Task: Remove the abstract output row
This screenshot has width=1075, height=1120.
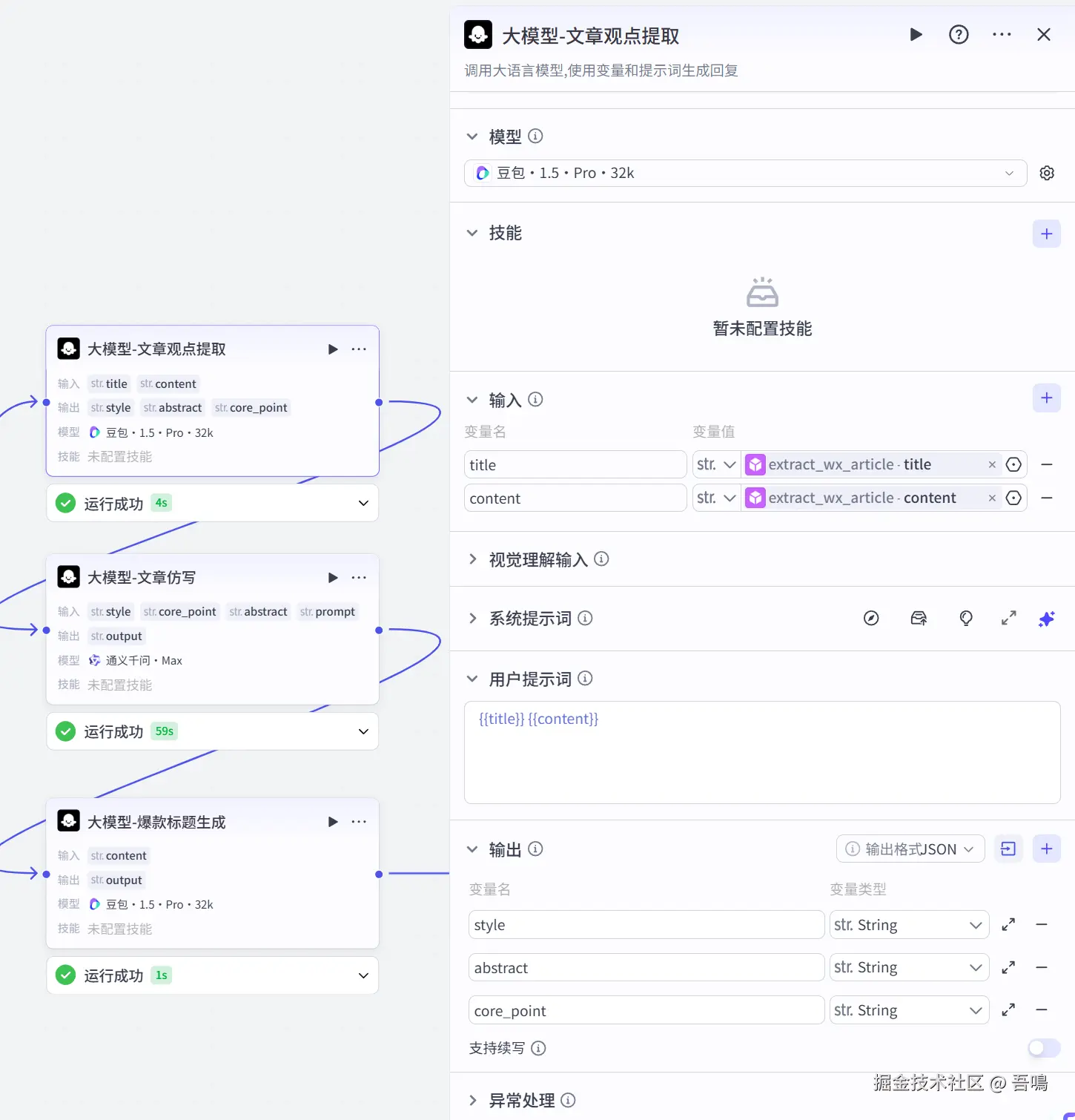Action: point(1042,967)
